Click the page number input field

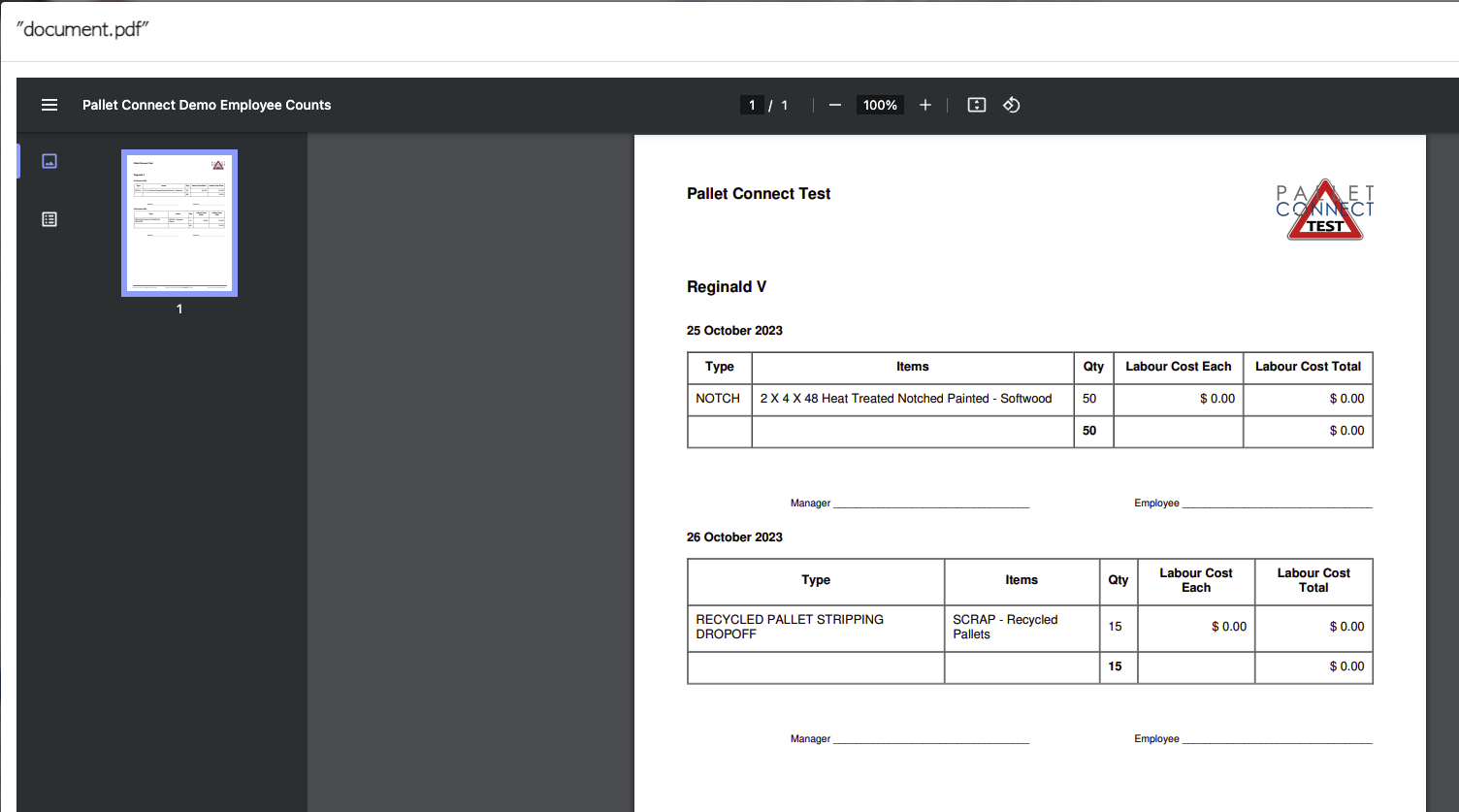click(752, 105)
